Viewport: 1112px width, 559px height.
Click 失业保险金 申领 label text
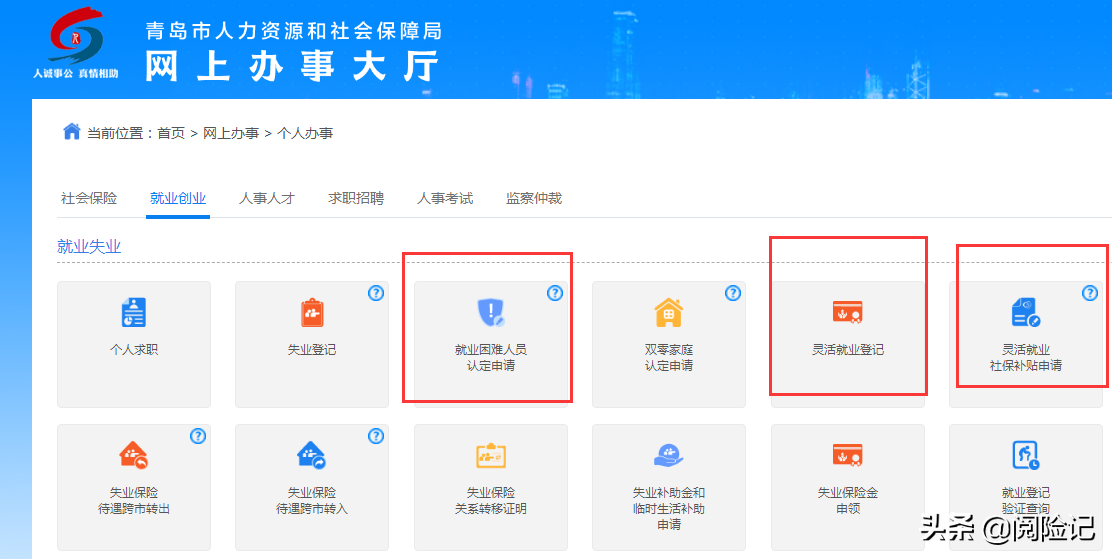point(847,501)
